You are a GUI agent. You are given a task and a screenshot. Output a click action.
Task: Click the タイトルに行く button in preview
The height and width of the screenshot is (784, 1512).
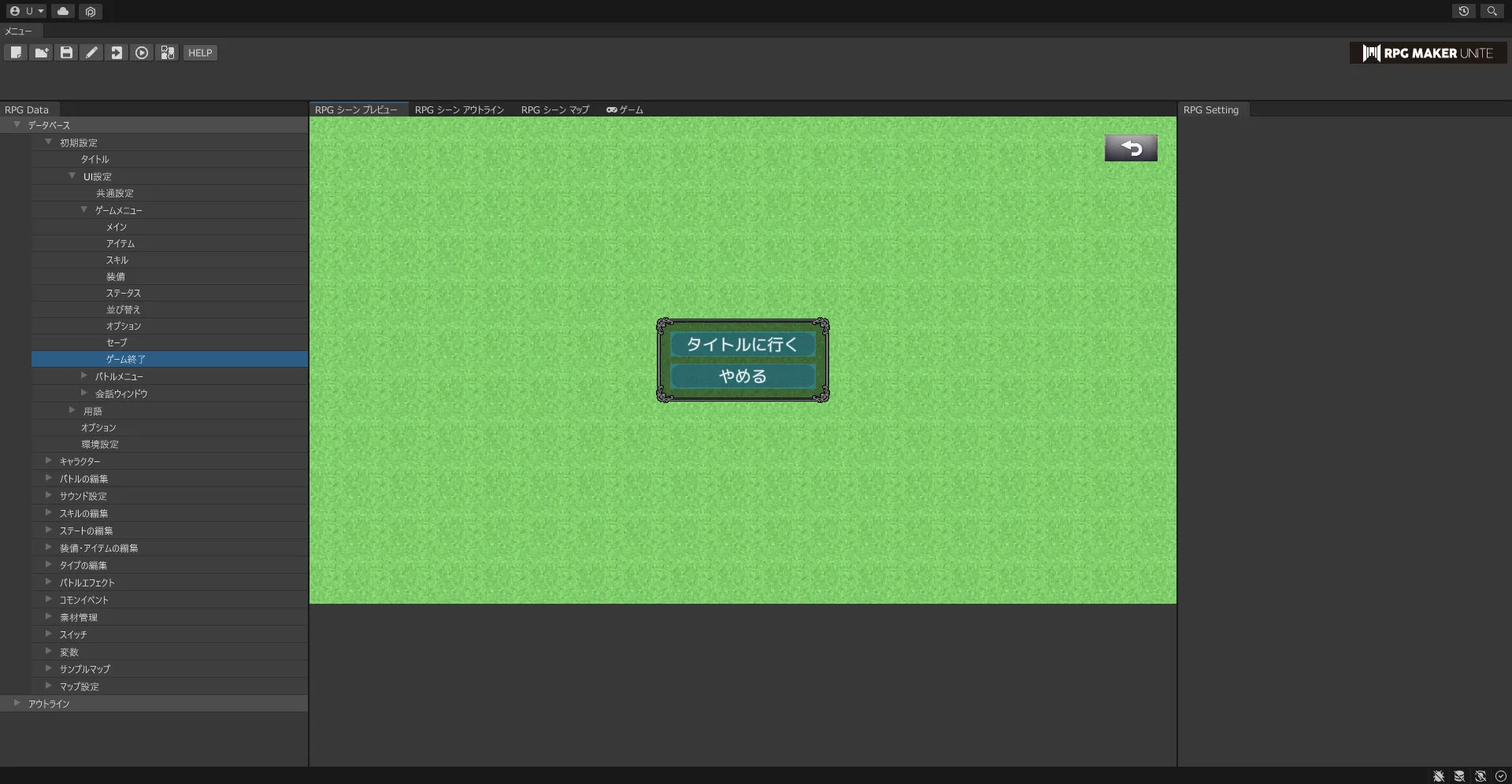(x=742, y=344)
